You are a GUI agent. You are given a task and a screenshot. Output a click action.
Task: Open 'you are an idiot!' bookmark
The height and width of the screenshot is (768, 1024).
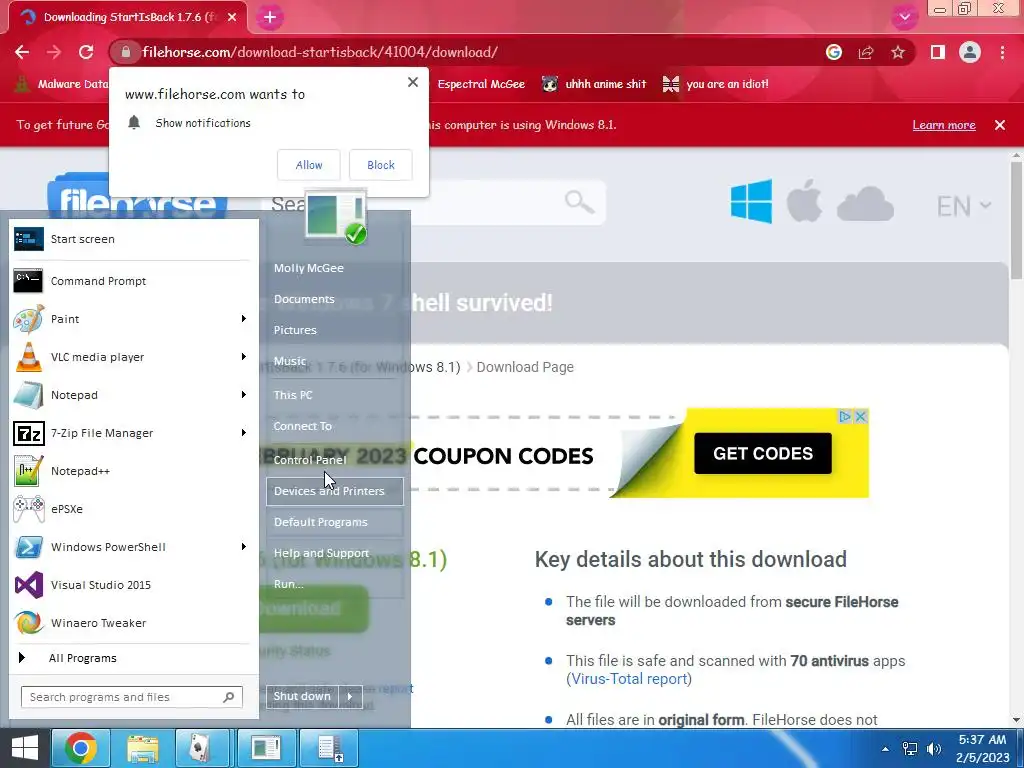tap(716, 84)
